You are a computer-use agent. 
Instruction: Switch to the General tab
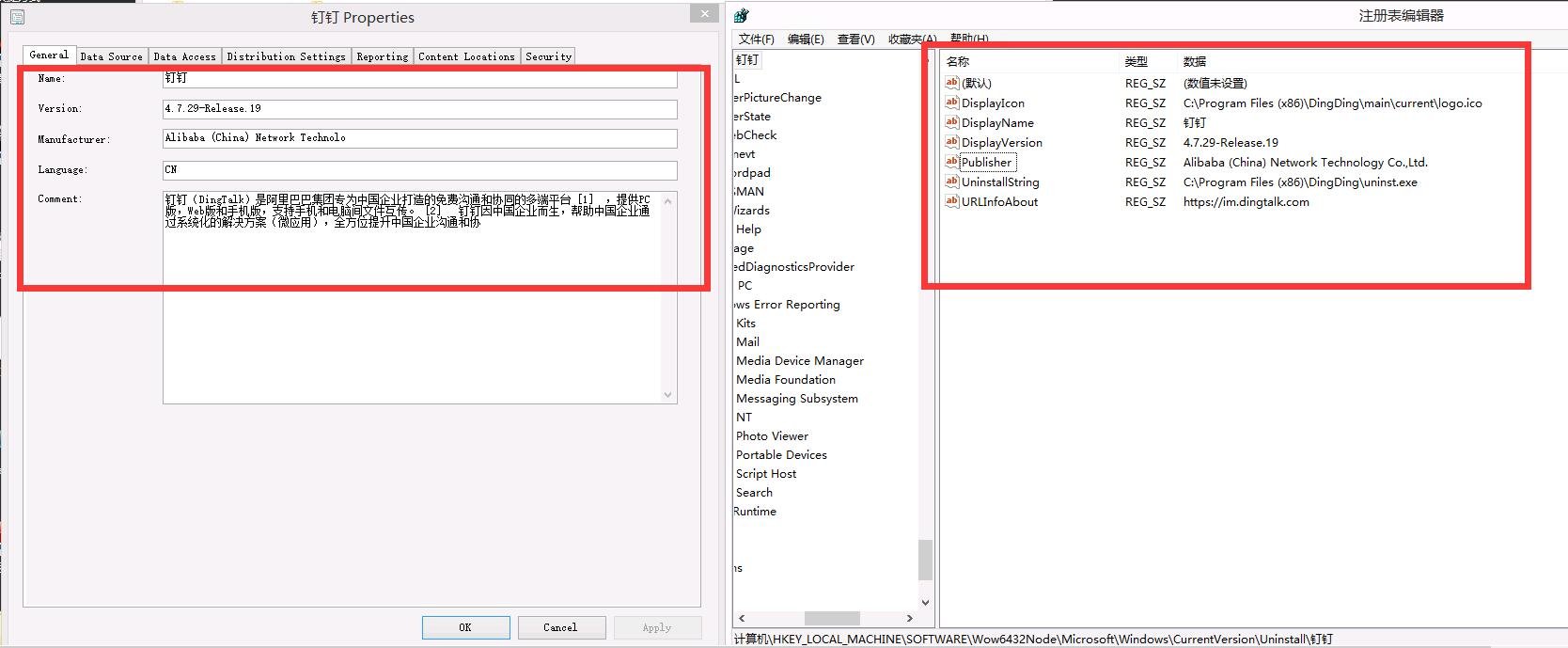pyautogui.click(x=49, y=55)
